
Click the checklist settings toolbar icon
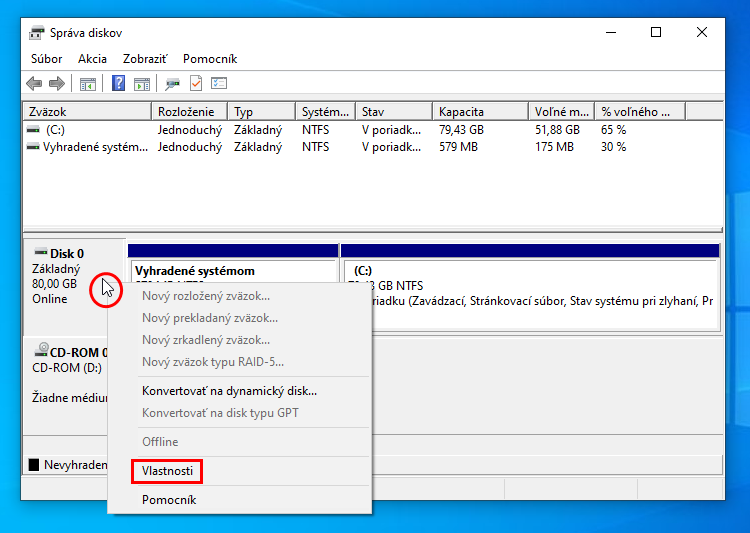(x=219, y=84)
